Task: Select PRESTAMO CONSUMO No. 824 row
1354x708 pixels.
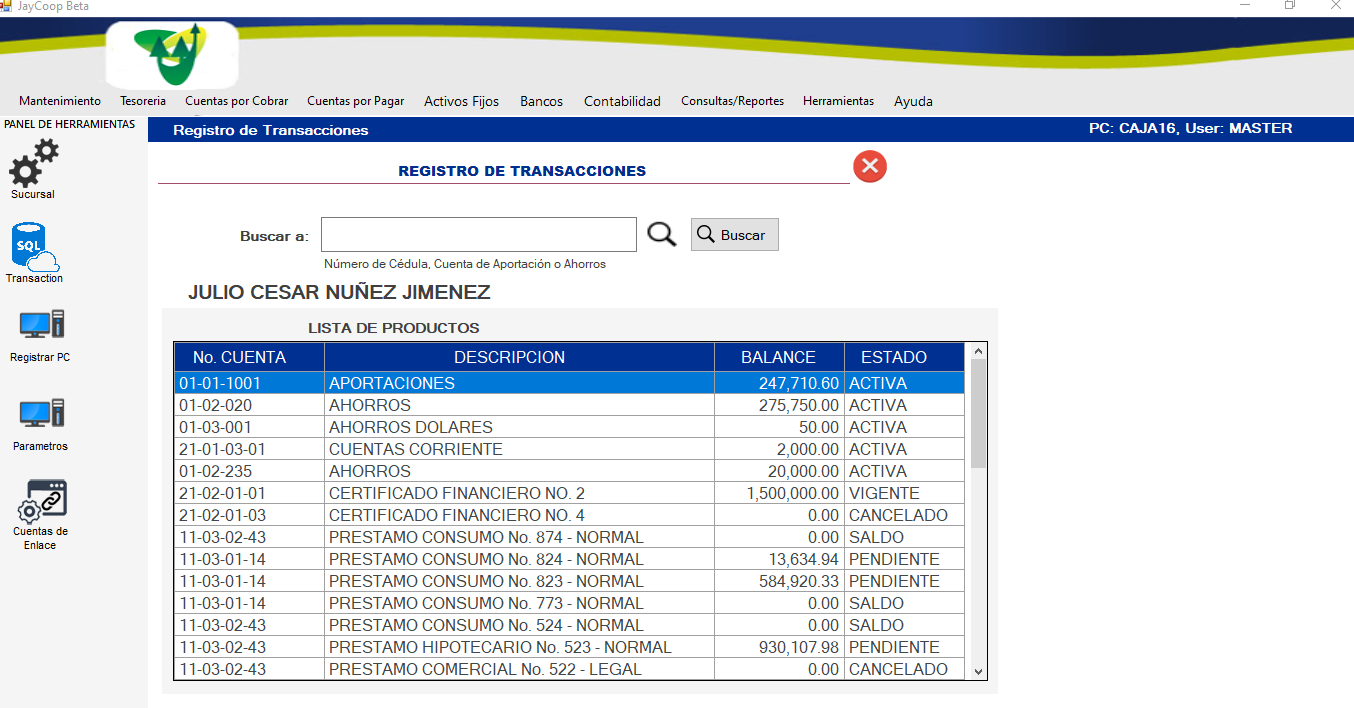Action: click(570, 559)
